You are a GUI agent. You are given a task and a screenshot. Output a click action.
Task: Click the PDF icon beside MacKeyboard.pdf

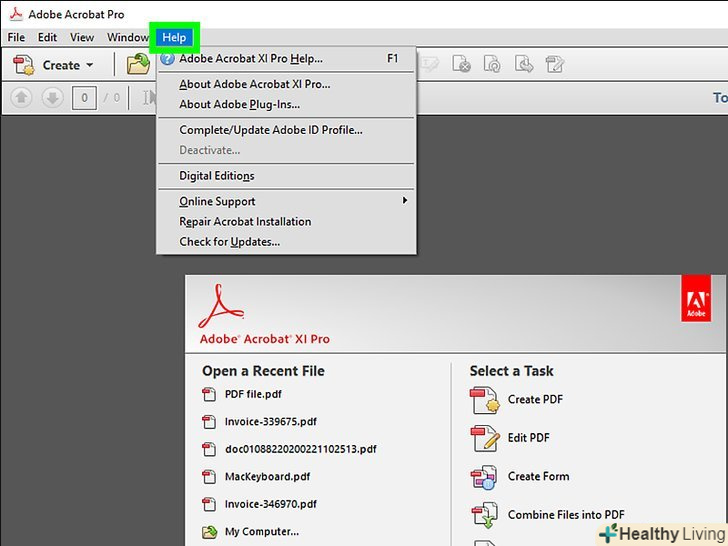pyautogui.click(x=209, y=476)
